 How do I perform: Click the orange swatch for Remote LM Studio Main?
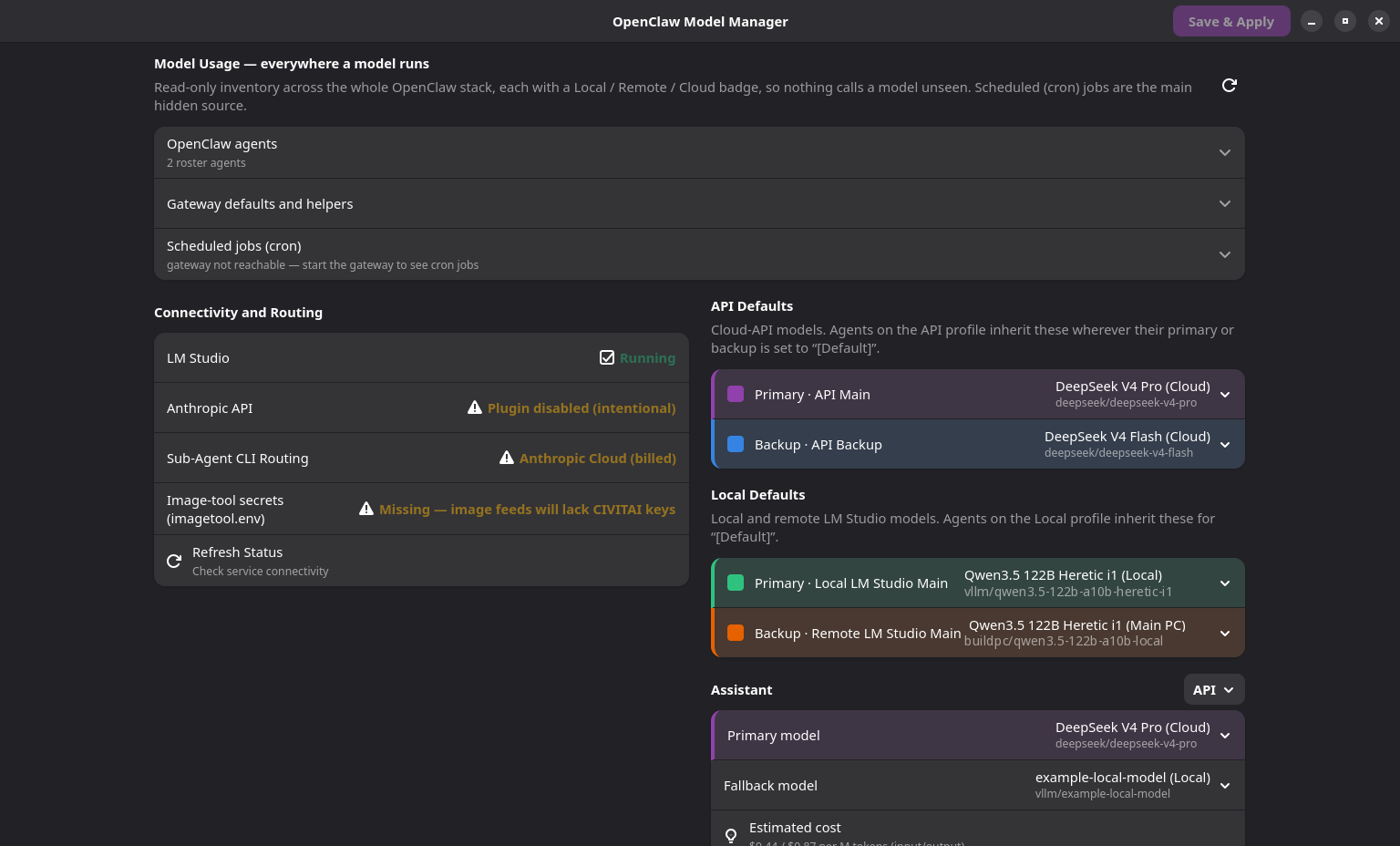(x=736, y=634)
